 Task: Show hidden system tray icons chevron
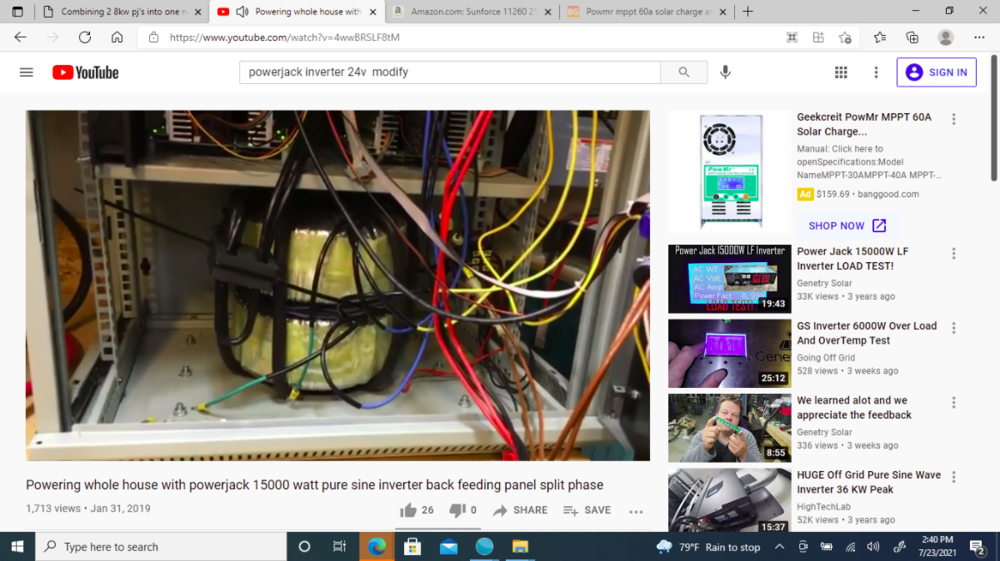(x=779, y=546)
